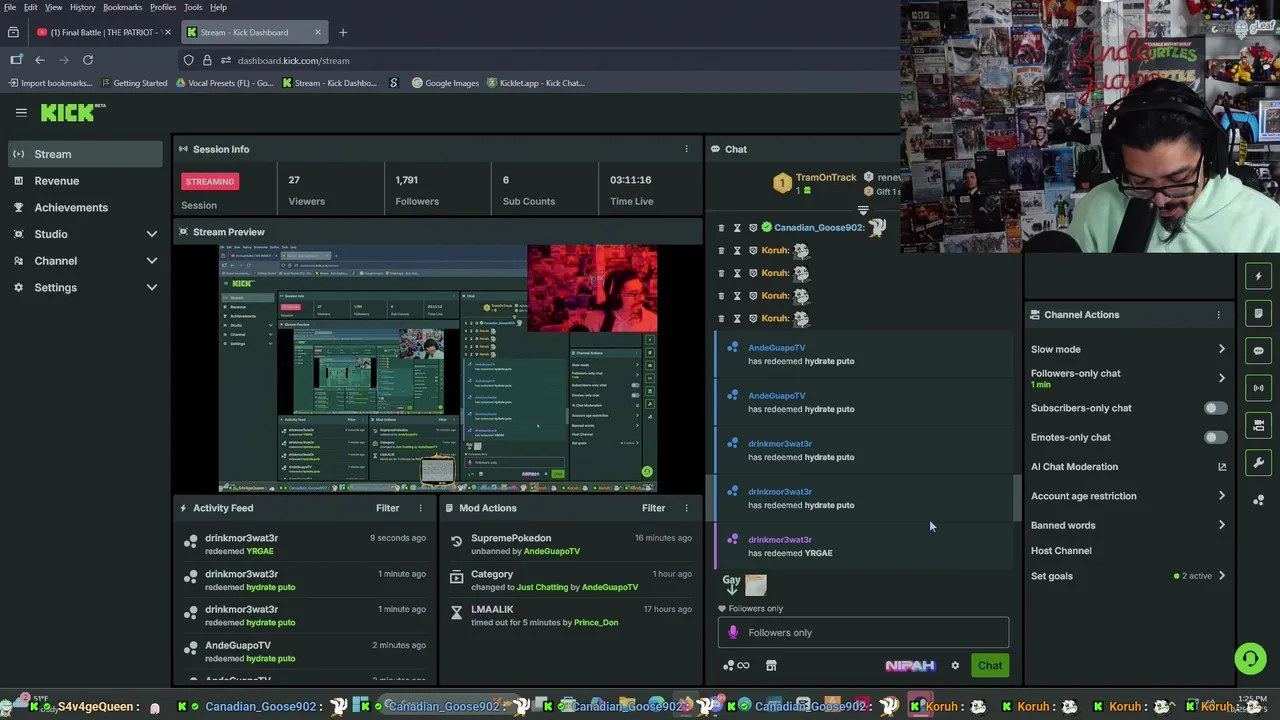The width and height of the screenshot is (1280, 720).
Task: Click TramOnTrack top gifter name
Action: [x=825, y=178]
